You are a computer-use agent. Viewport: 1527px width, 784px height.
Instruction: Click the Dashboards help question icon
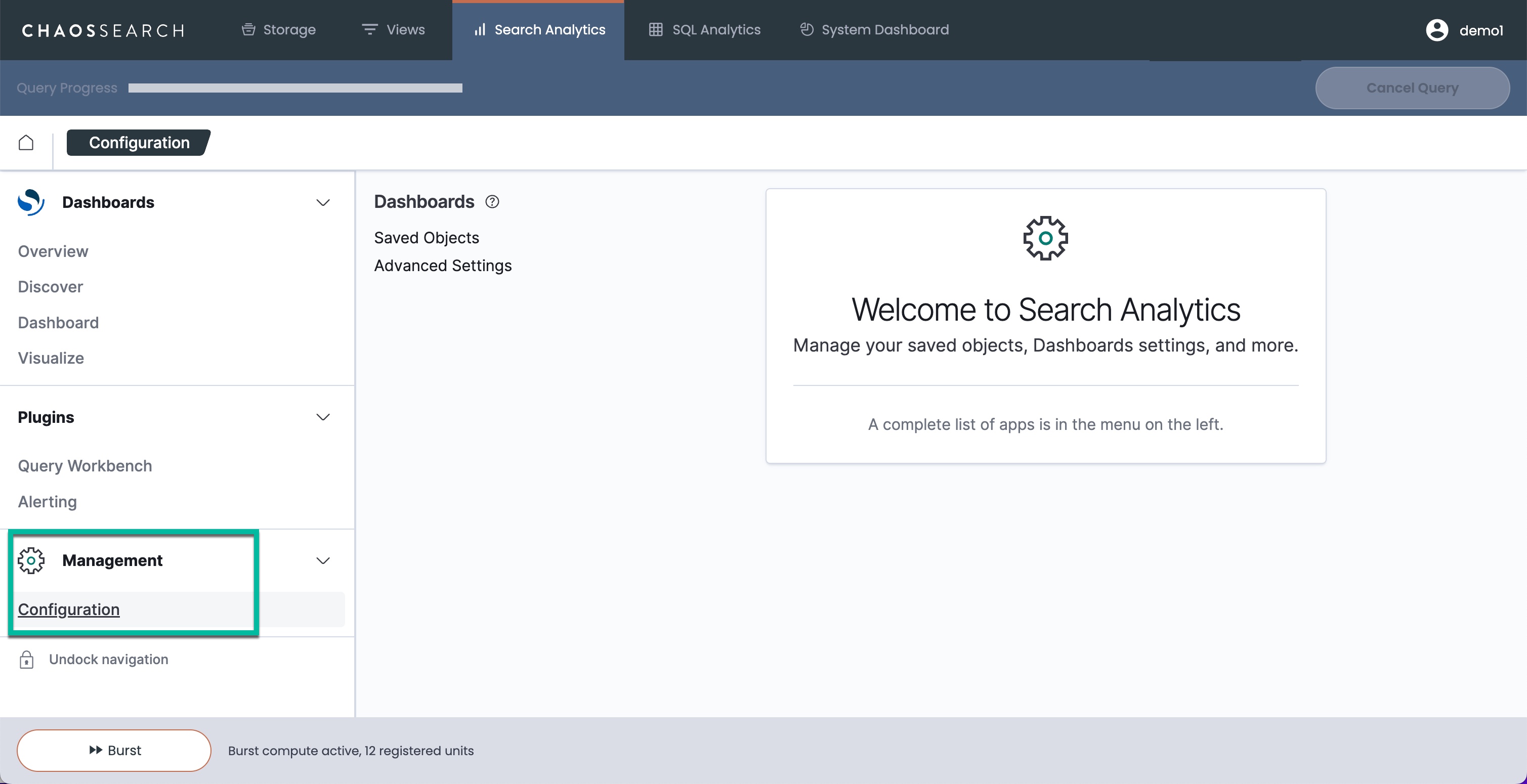[492, 202]
